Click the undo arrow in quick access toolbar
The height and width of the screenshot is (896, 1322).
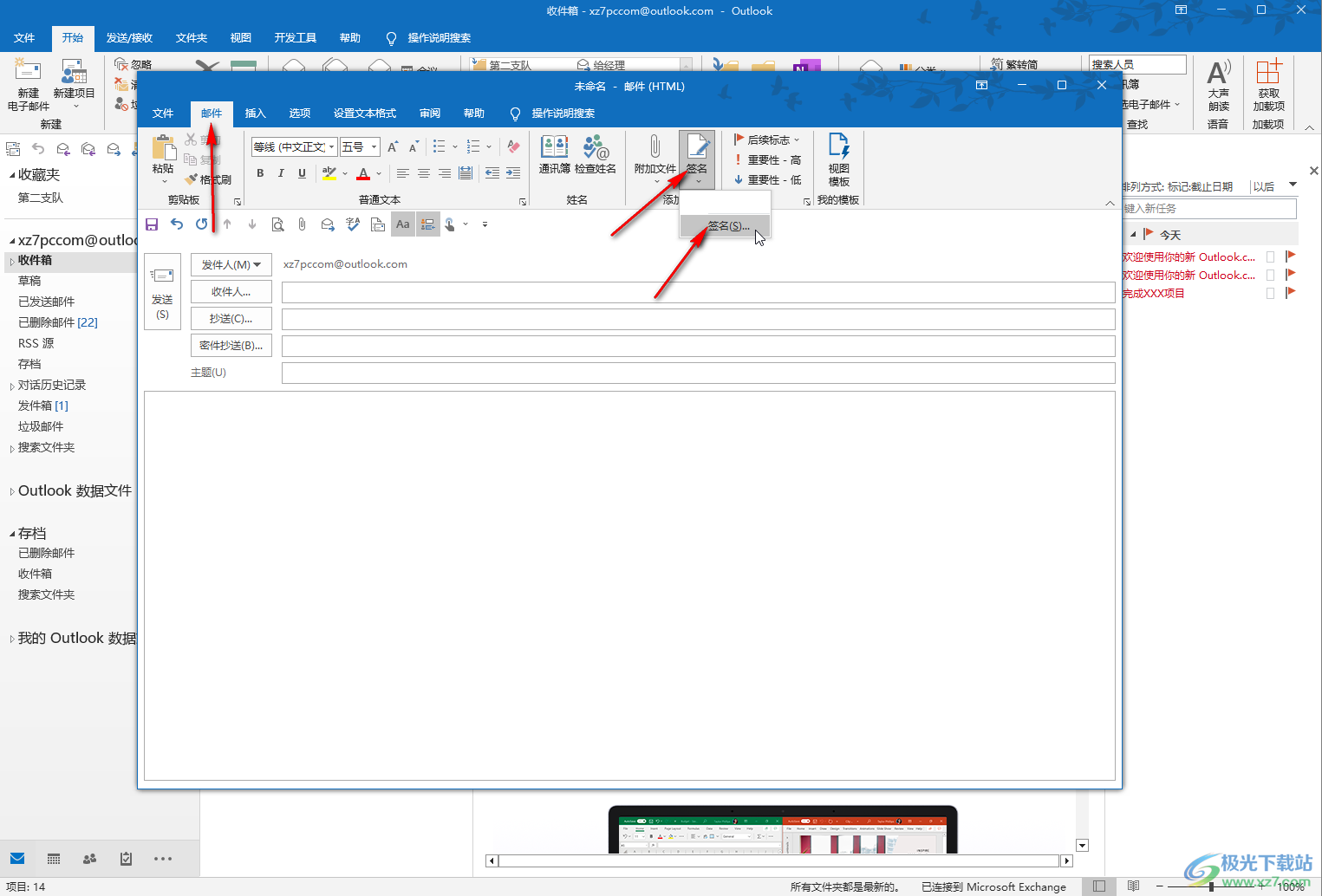(x=177, y=224)
